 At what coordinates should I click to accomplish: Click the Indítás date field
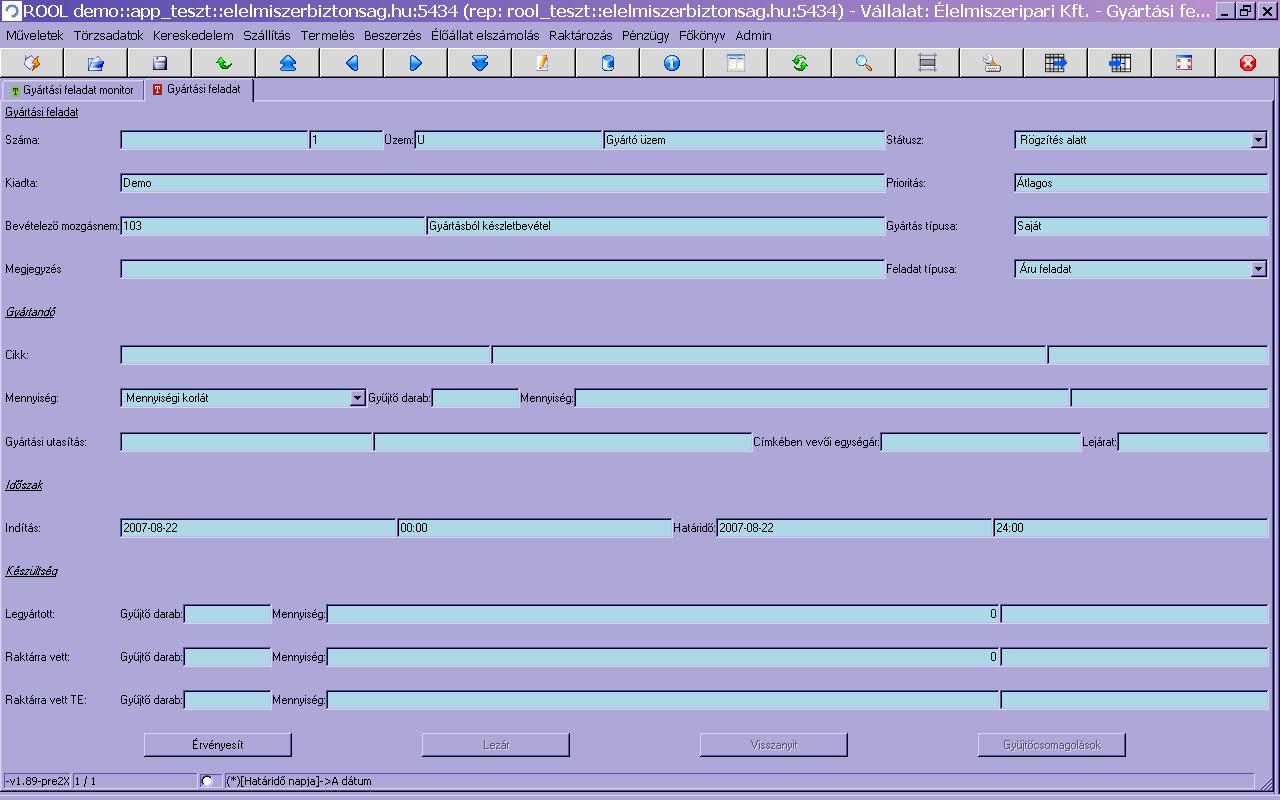click(258, 528)
